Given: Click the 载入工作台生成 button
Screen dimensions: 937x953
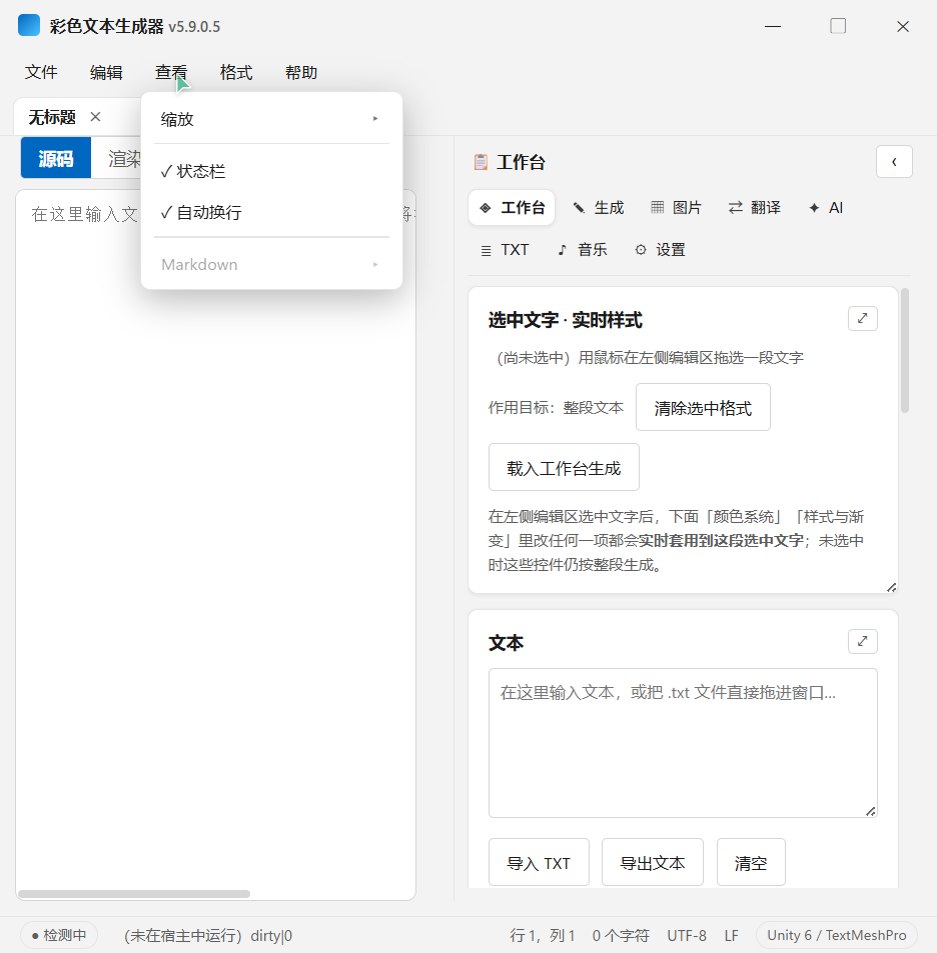Looking at the screenshot, I should [x=564, y=467].
